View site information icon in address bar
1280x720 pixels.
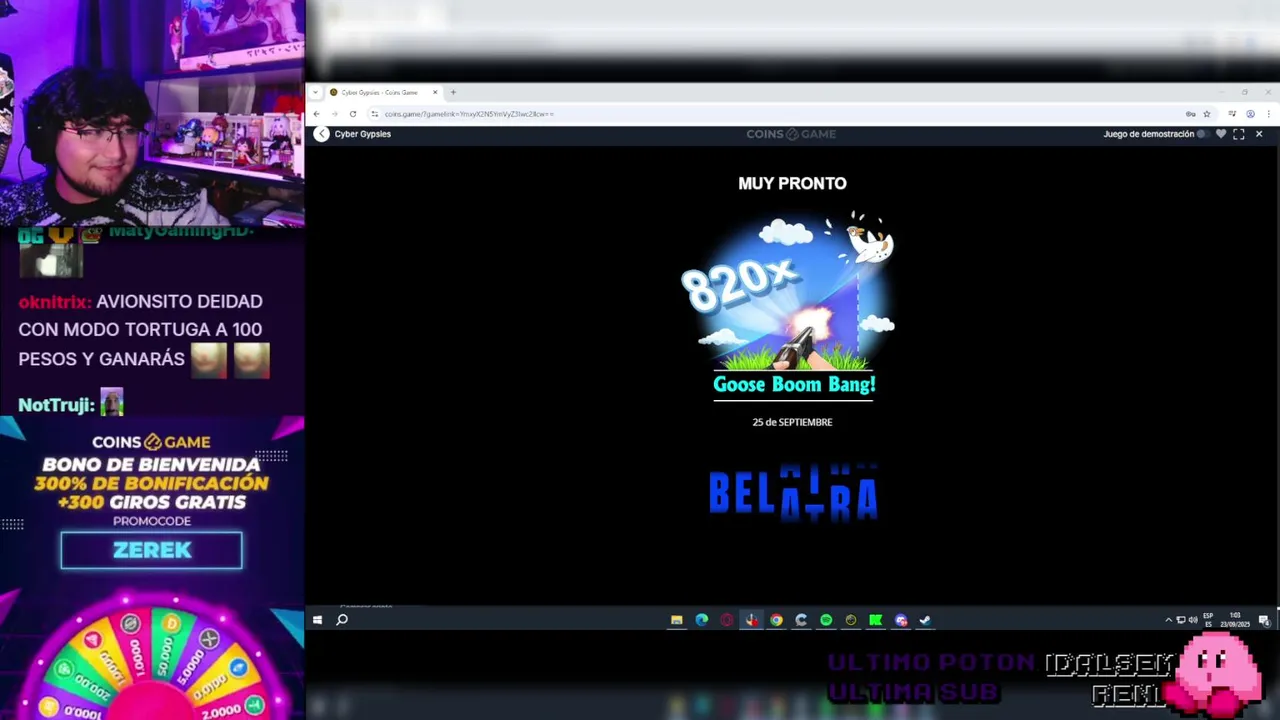coord(375,114)
